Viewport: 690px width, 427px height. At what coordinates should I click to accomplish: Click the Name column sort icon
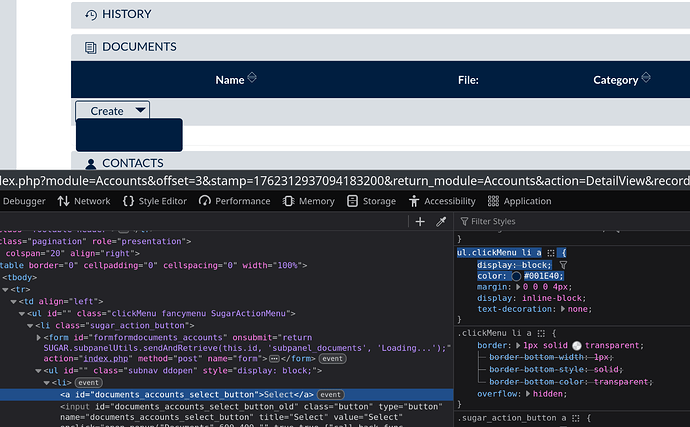(x=252, y=78)
